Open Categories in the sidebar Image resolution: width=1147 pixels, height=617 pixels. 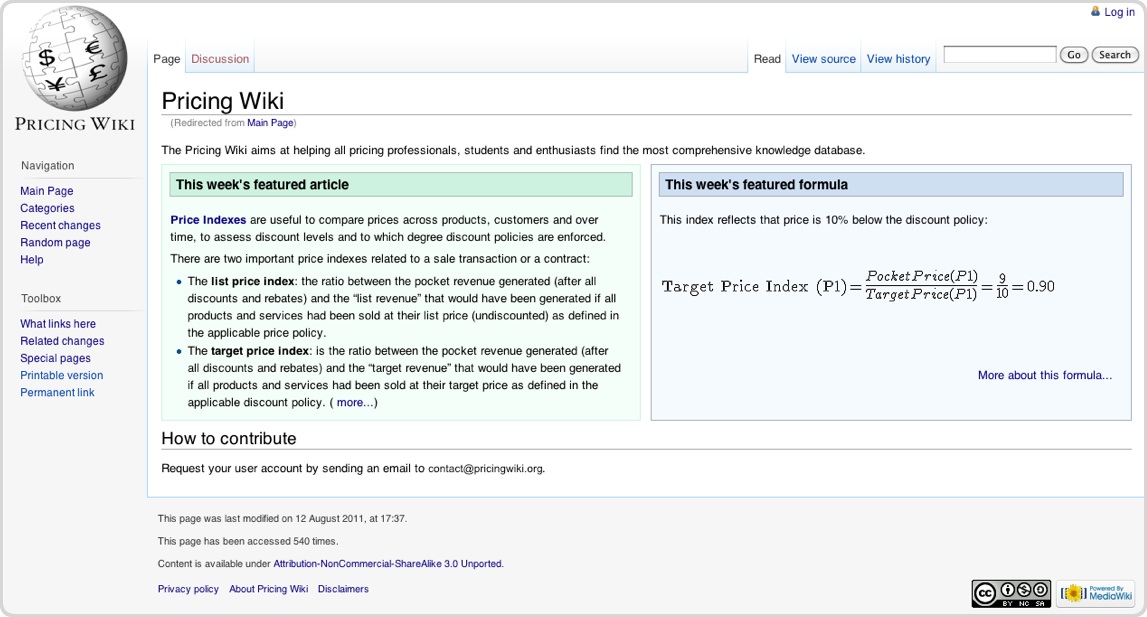pos(48,208)
